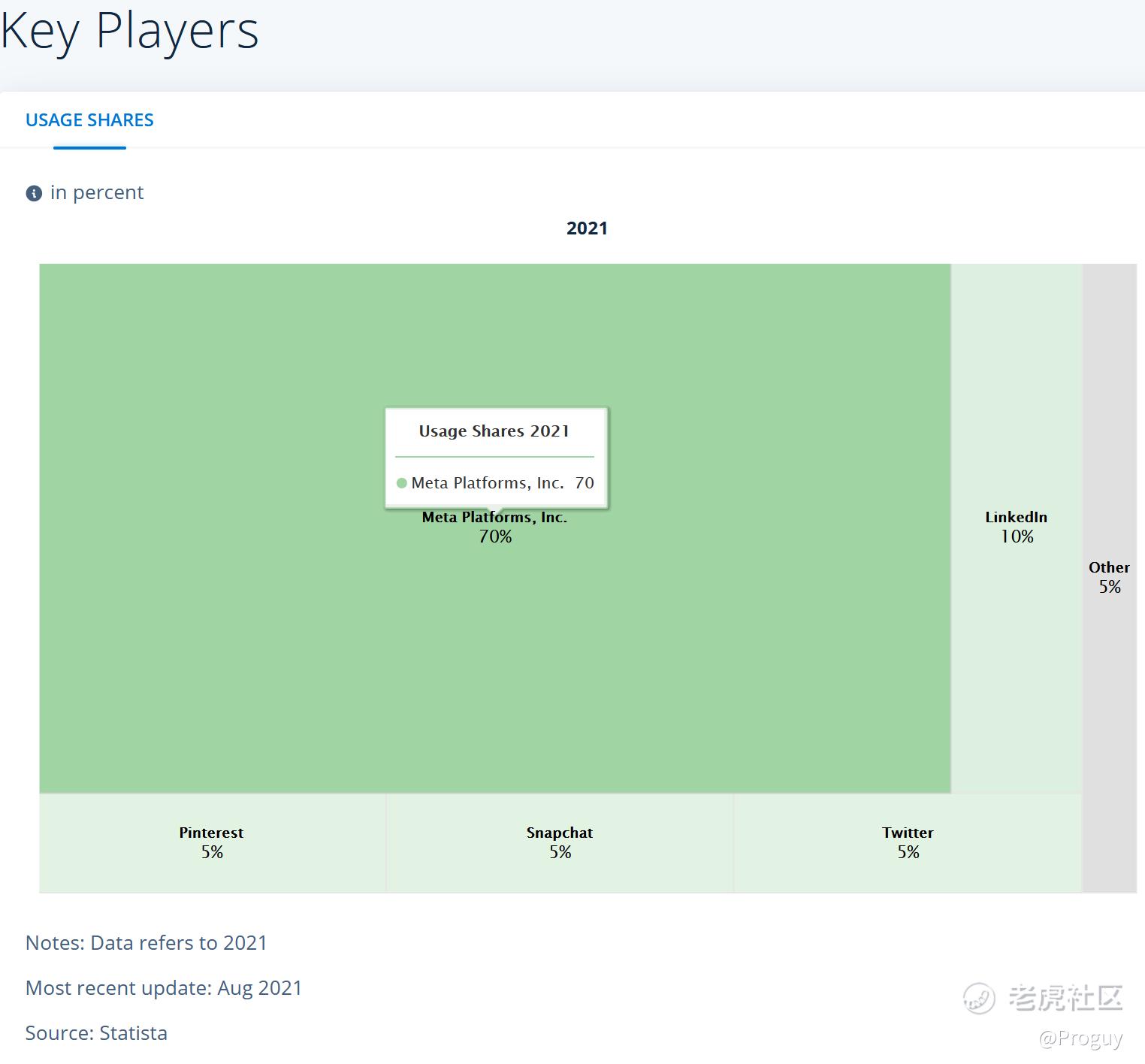This screenshot has height=1064, width=1145.
Task: Click the "Source: Statista" text
Action: [96, 1033]
